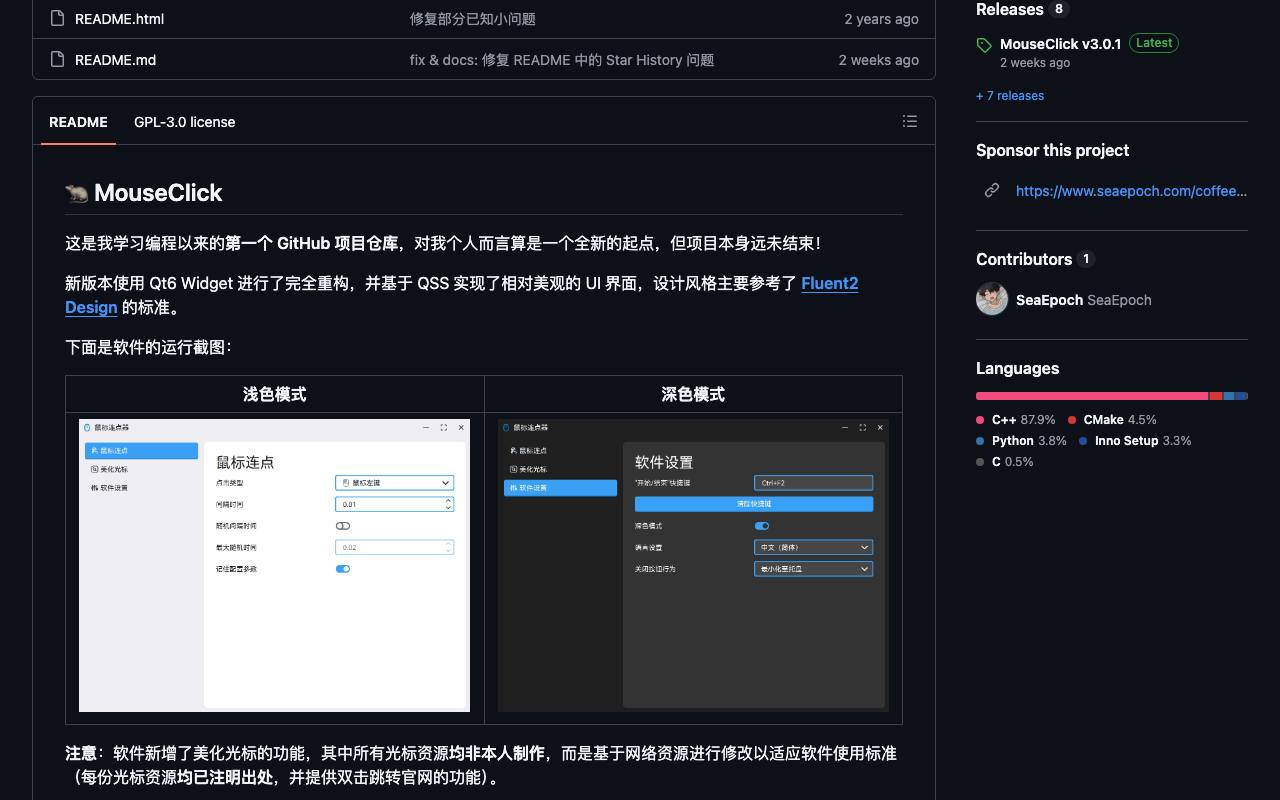
Task: Open the commit message about Star History fix
Action: tap(562, 60)
